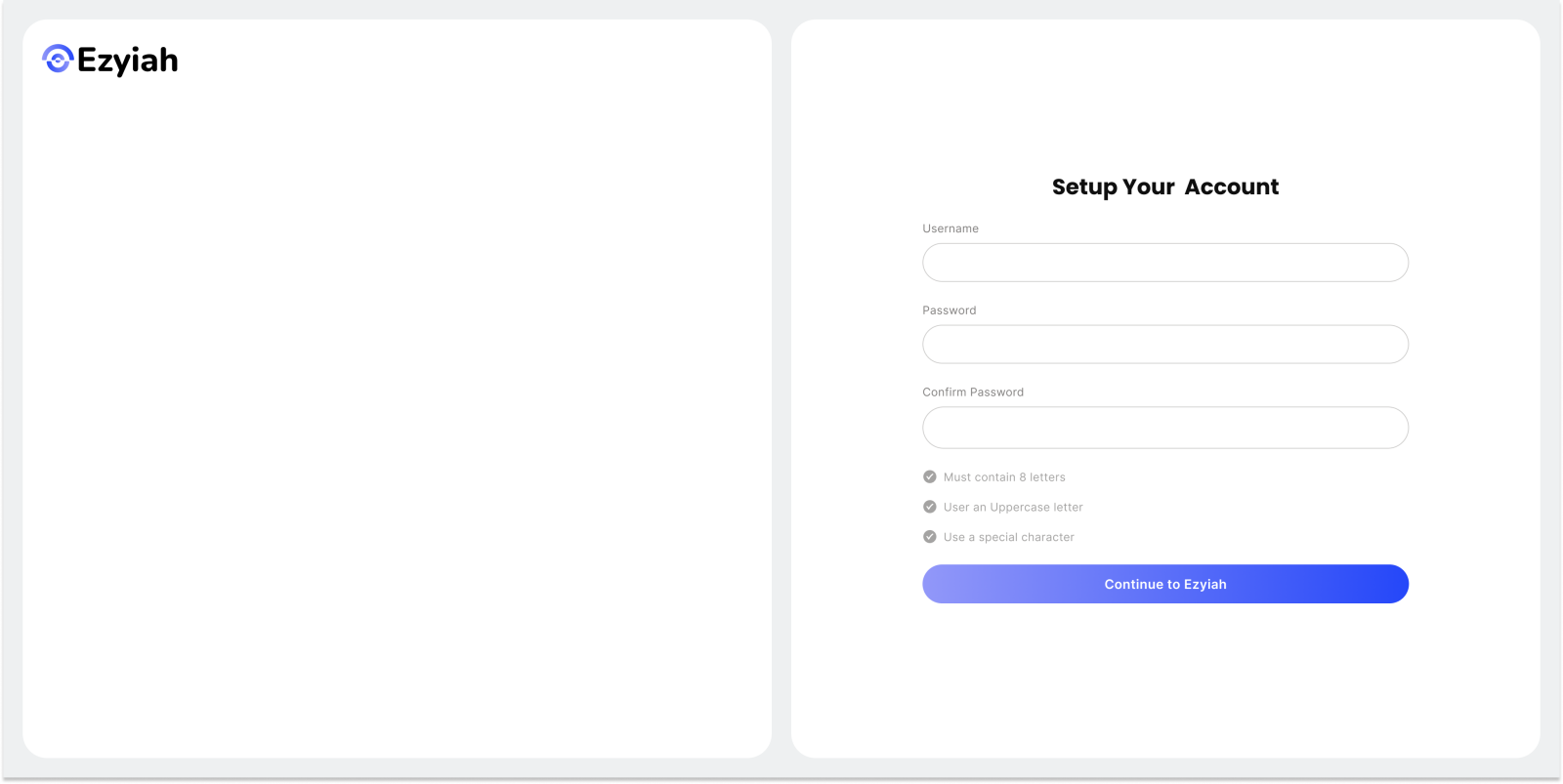1563x784 pixels.
Task: Click the Ezyiah brand name text
Action: (x=128, y=61)
